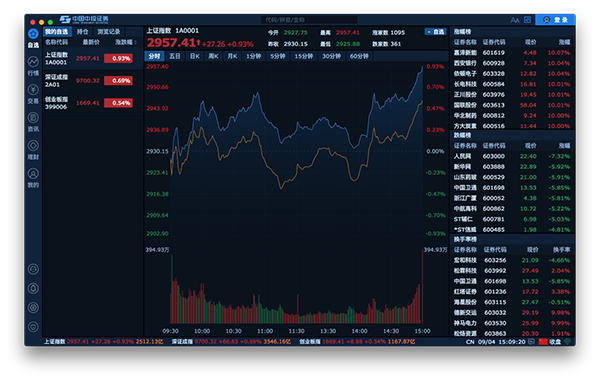The image size is (600, 381).
Task: Select the 15分钟 chart tab
Action: (304, 56)
